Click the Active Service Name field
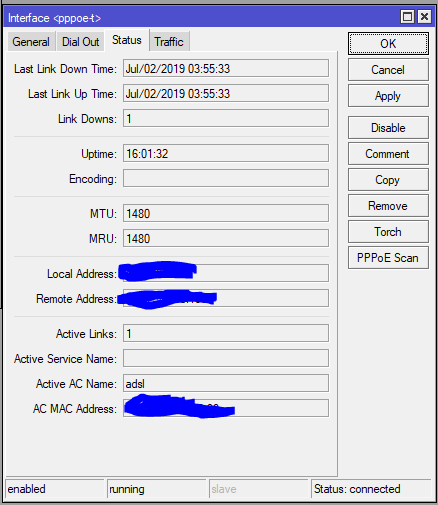This screenshot has height=505, width=438. point(226,358)
